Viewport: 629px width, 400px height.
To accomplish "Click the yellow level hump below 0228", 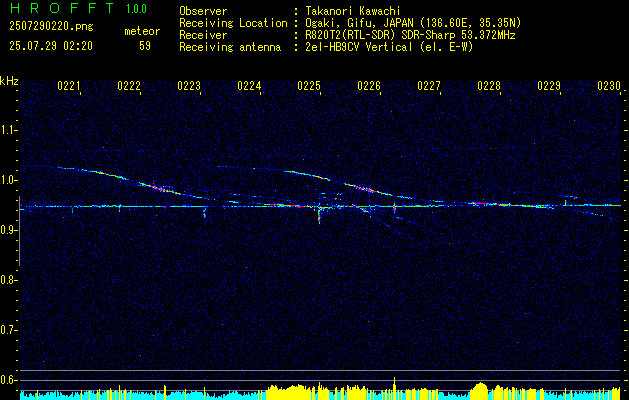I will click(480, 391).
